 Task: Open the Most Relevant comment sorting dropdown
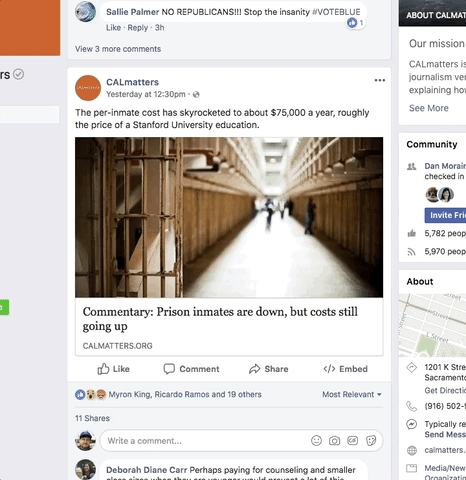pos(352,394)
